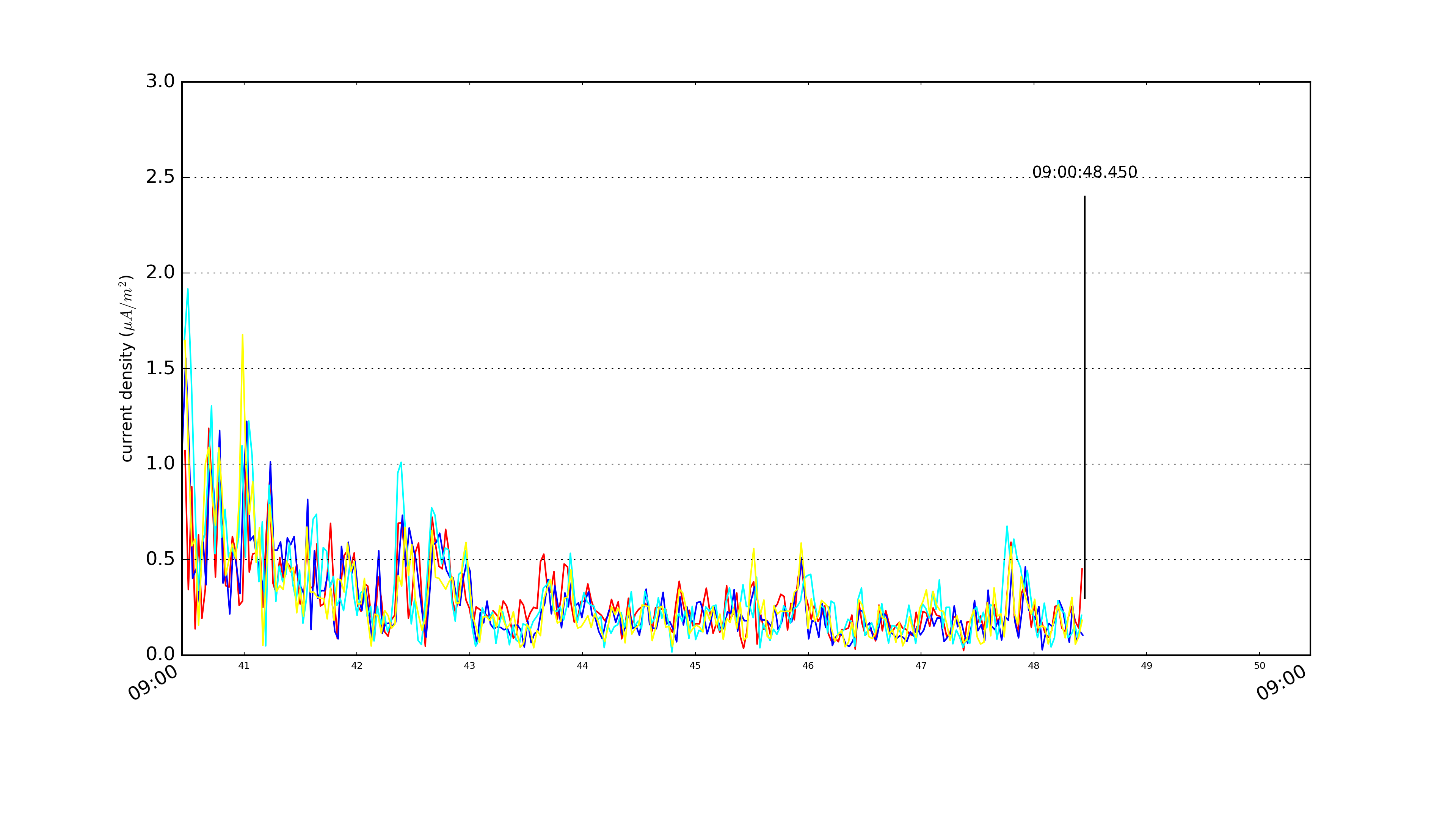The image size is (1456, 819).
Task: Click the x-axis tick label 43
Action: tap(469, 666)
